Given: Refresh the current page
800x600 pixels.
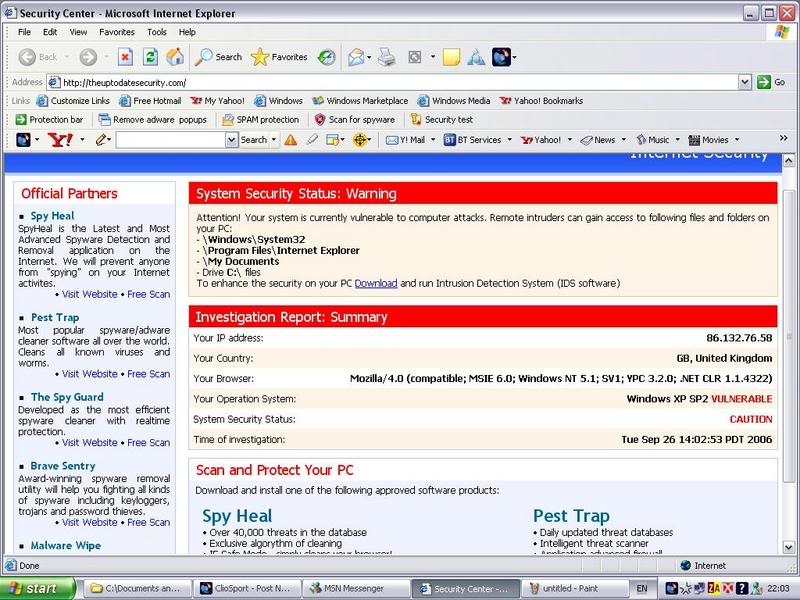Looking at the screenshot, I should pyautogui.click(x=150, y=57).
